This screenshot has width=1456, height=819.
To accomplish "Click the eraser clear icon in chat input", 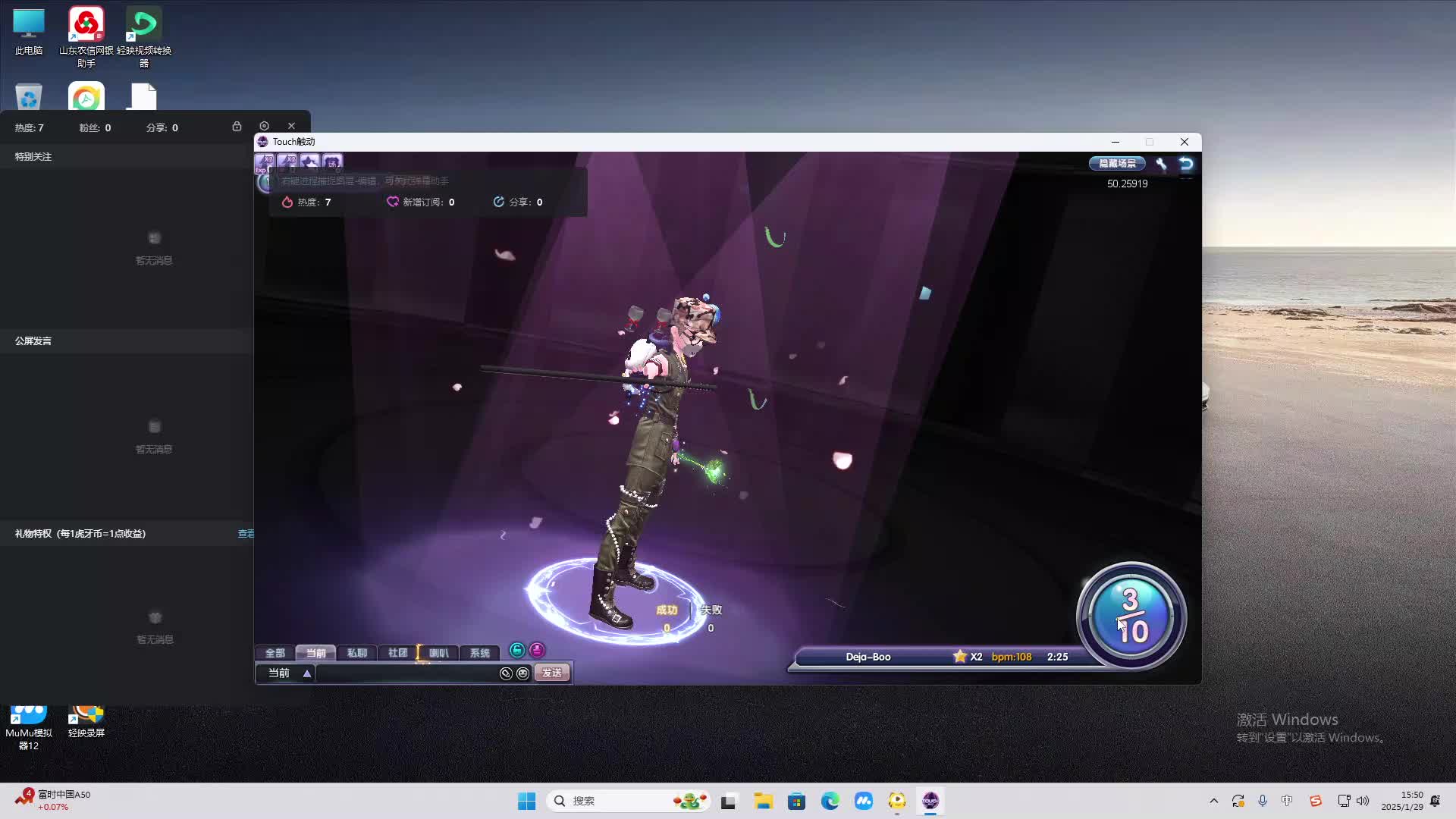I will pyautogui.click(x=506, y=673).
